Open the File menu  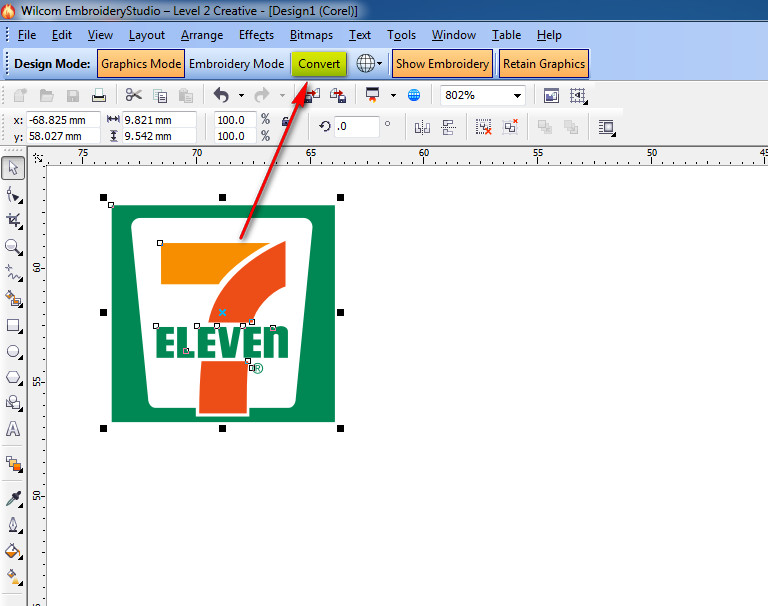point(26,35)
